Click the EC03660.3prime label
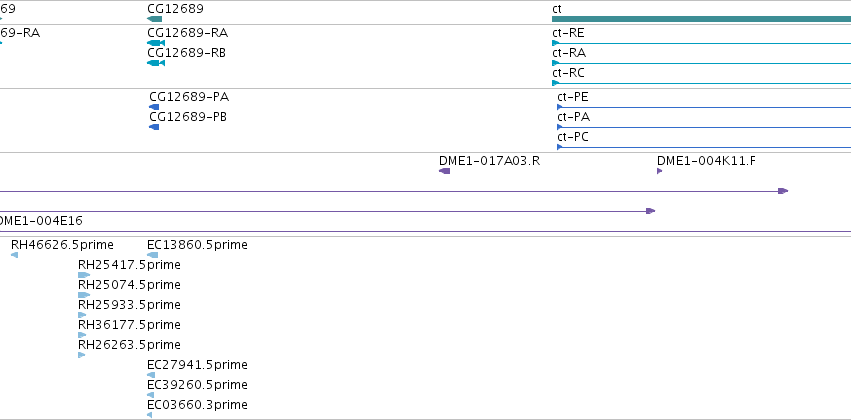851x420 pixels. click(197, 405)
